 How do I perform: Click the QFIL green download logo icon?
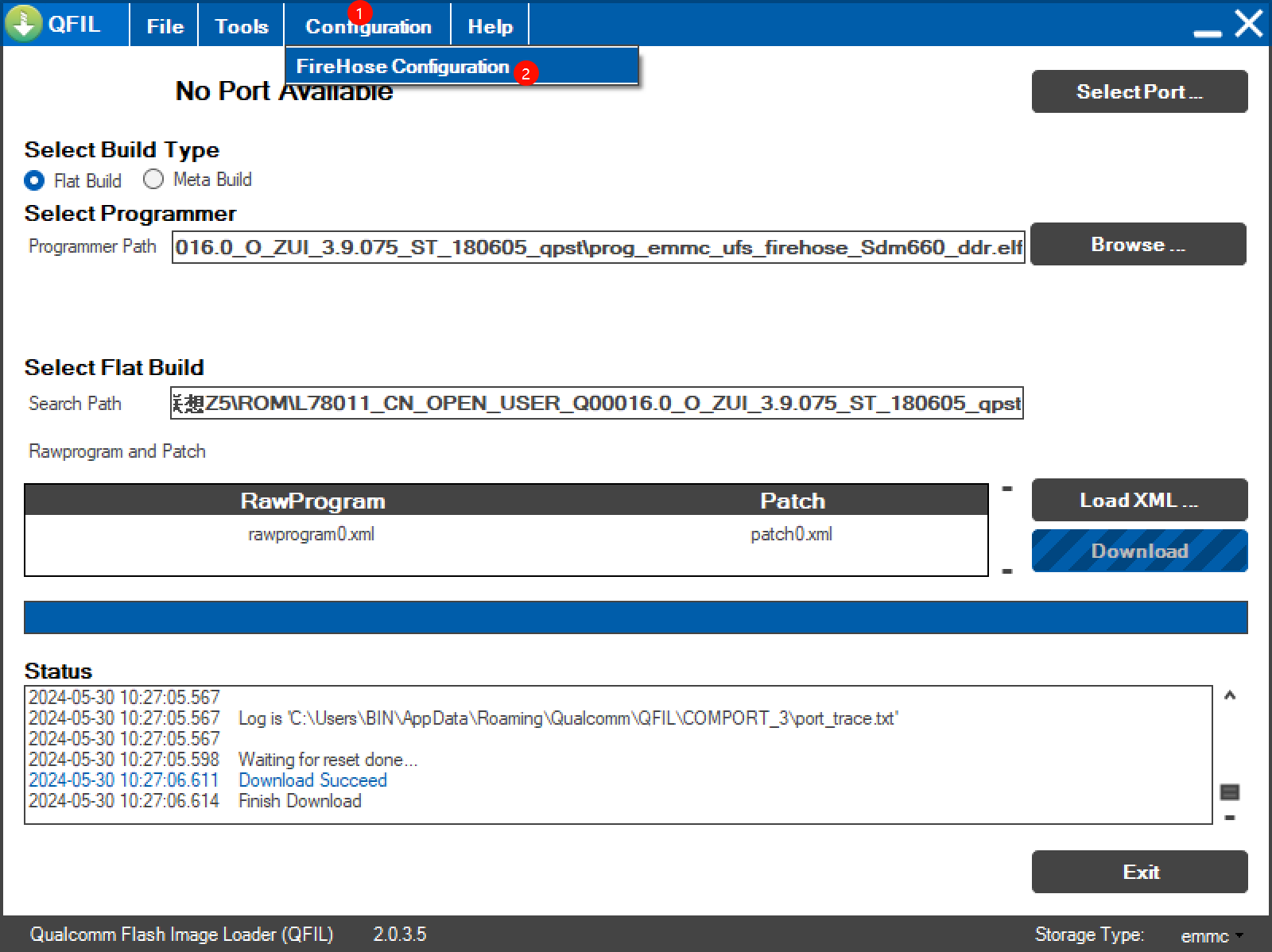tap(24, 24)
